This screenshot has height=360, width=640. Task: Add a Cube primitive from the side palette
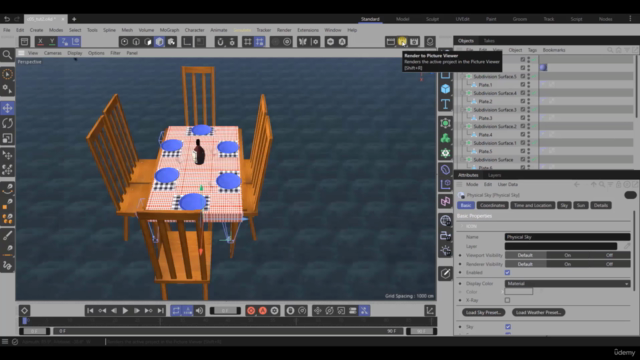(445, 89)
